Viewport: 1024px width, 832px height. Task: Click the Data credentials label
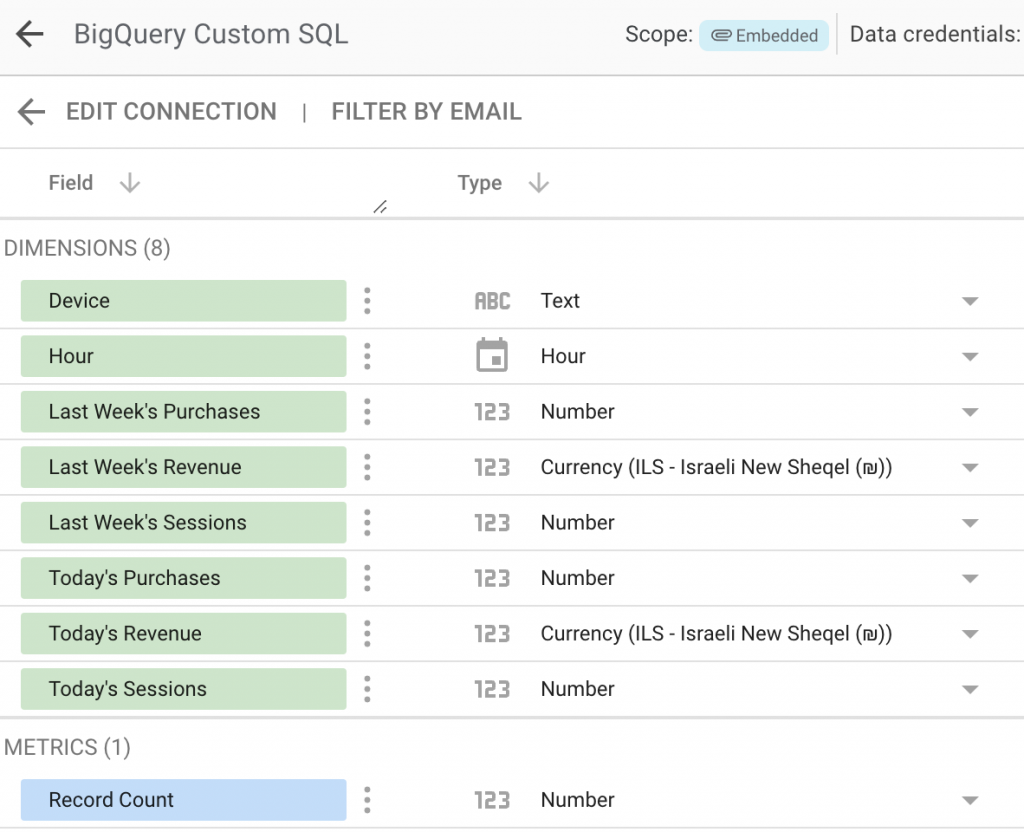pos(935,34)
